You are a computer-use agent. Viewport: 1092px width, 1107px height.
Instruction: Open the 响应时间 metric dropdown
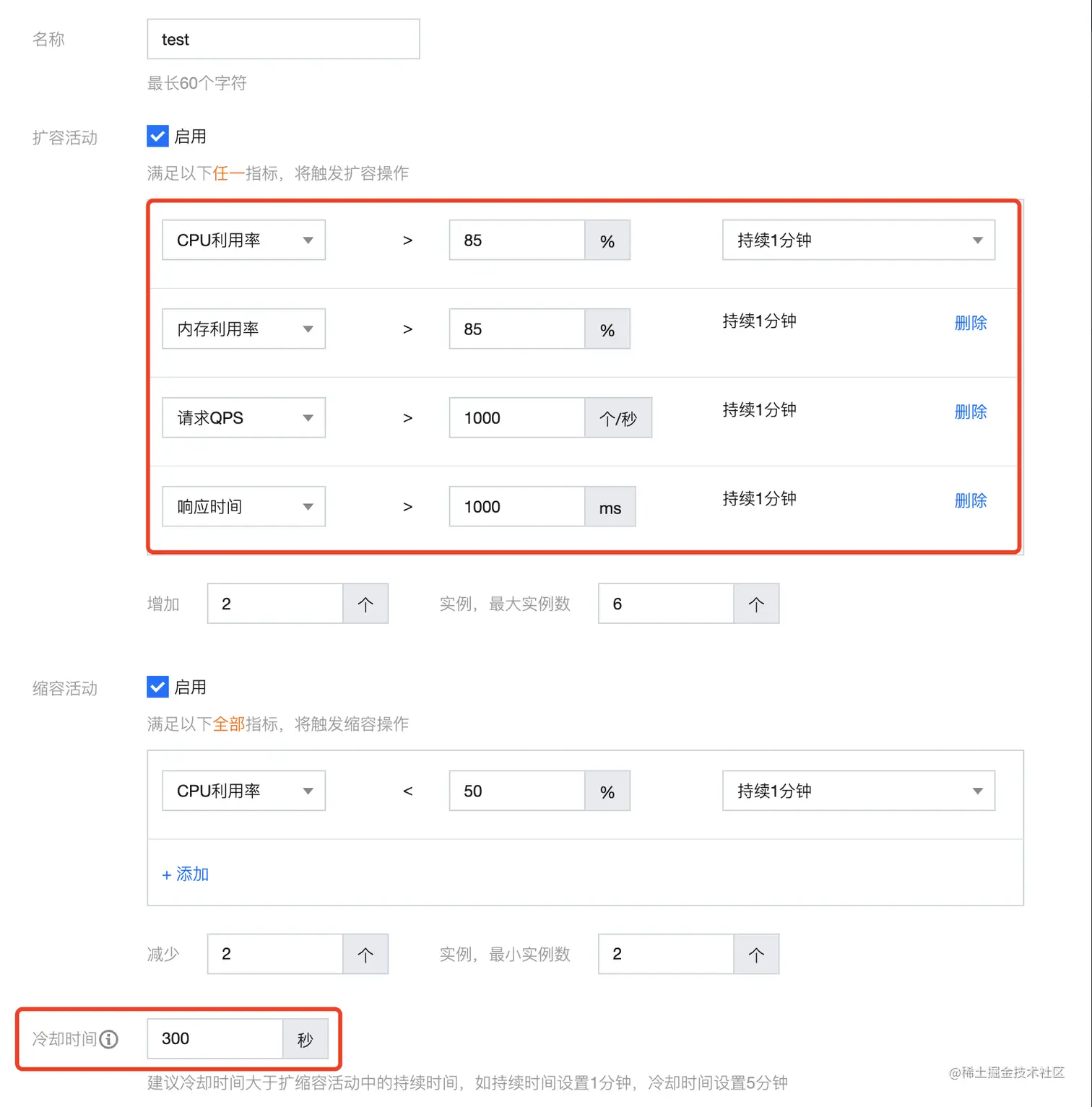(x=243, y=506)
